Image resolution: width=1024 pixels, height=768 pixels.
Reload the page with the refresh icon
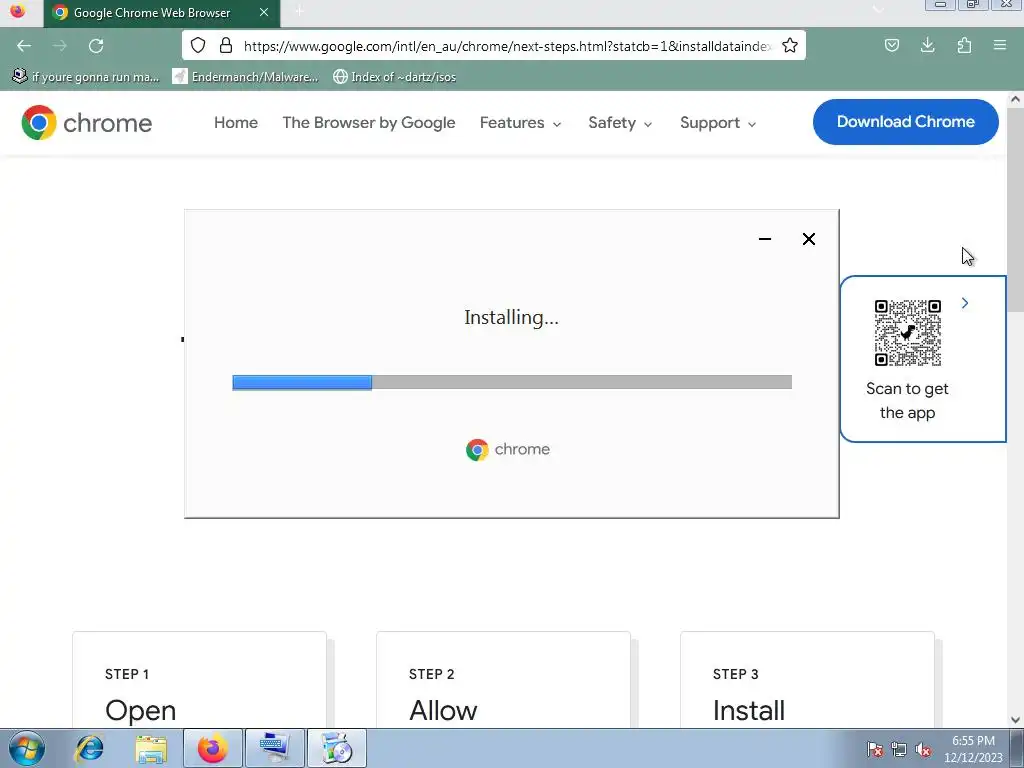tap(96, 46)
